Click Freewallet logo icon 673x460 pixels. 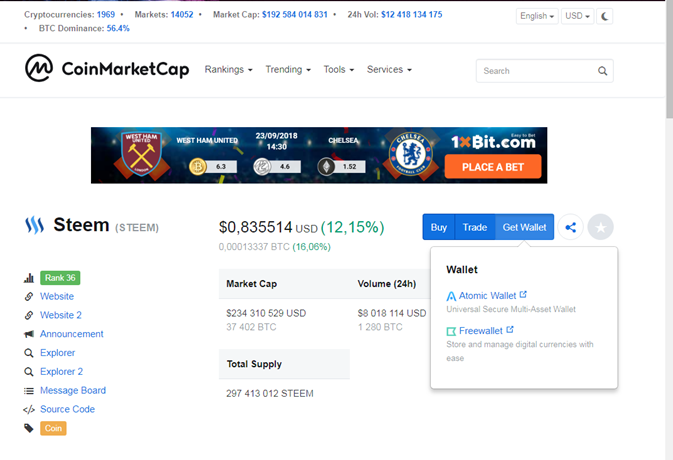(x=451, y=331)
